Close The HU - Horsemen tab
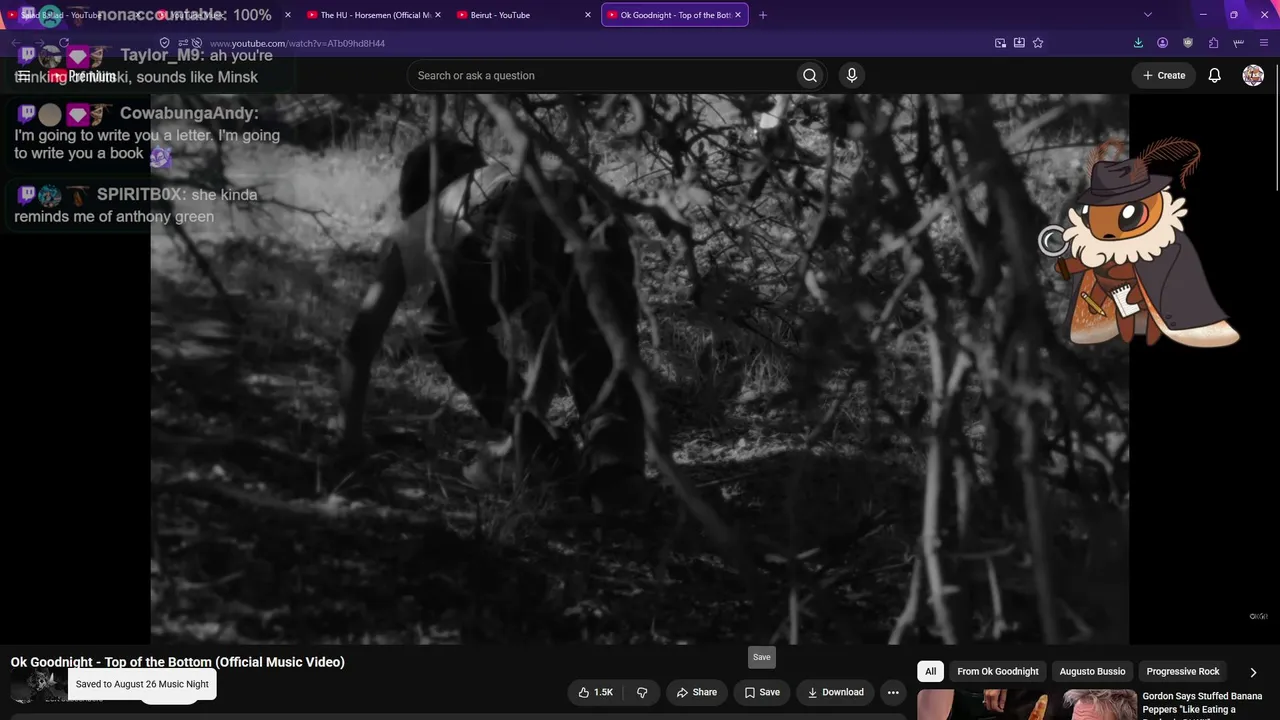This screenshot has height=720, width=1280. coord(438,15)
